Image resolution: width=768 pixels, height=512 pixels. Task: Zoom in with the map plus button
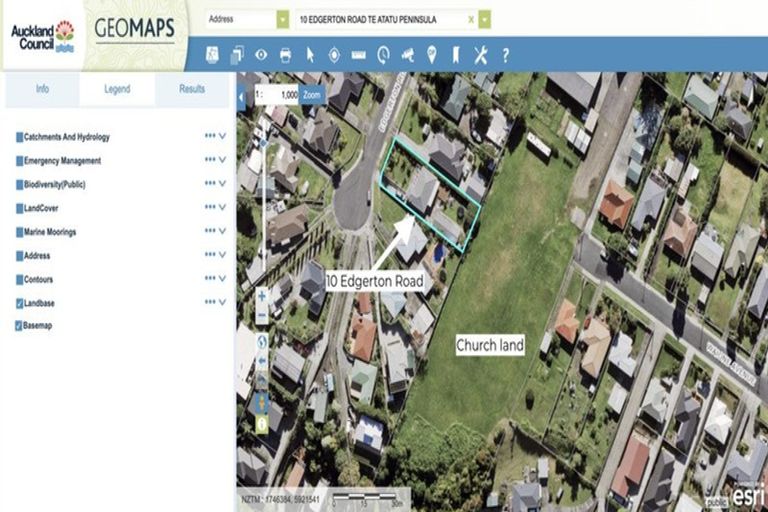tap(262, 296)
